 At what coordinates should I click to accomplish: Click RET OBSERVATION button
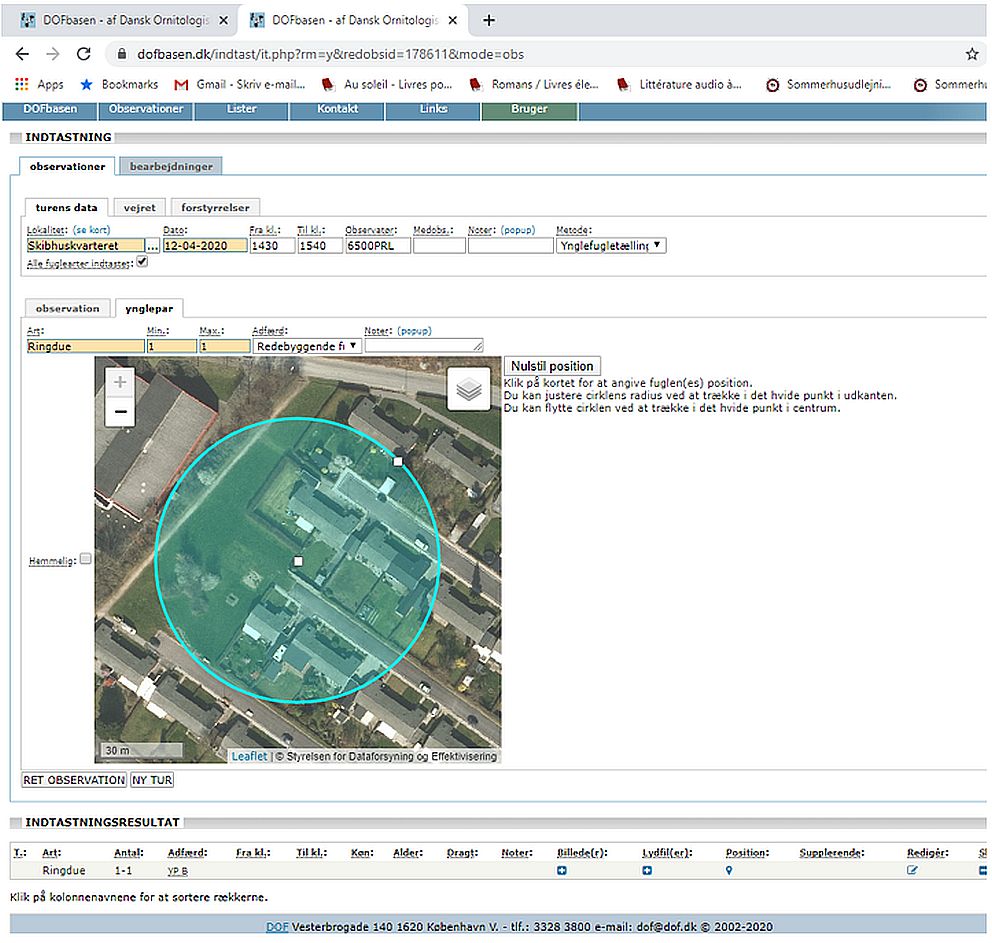coord(74,780)
